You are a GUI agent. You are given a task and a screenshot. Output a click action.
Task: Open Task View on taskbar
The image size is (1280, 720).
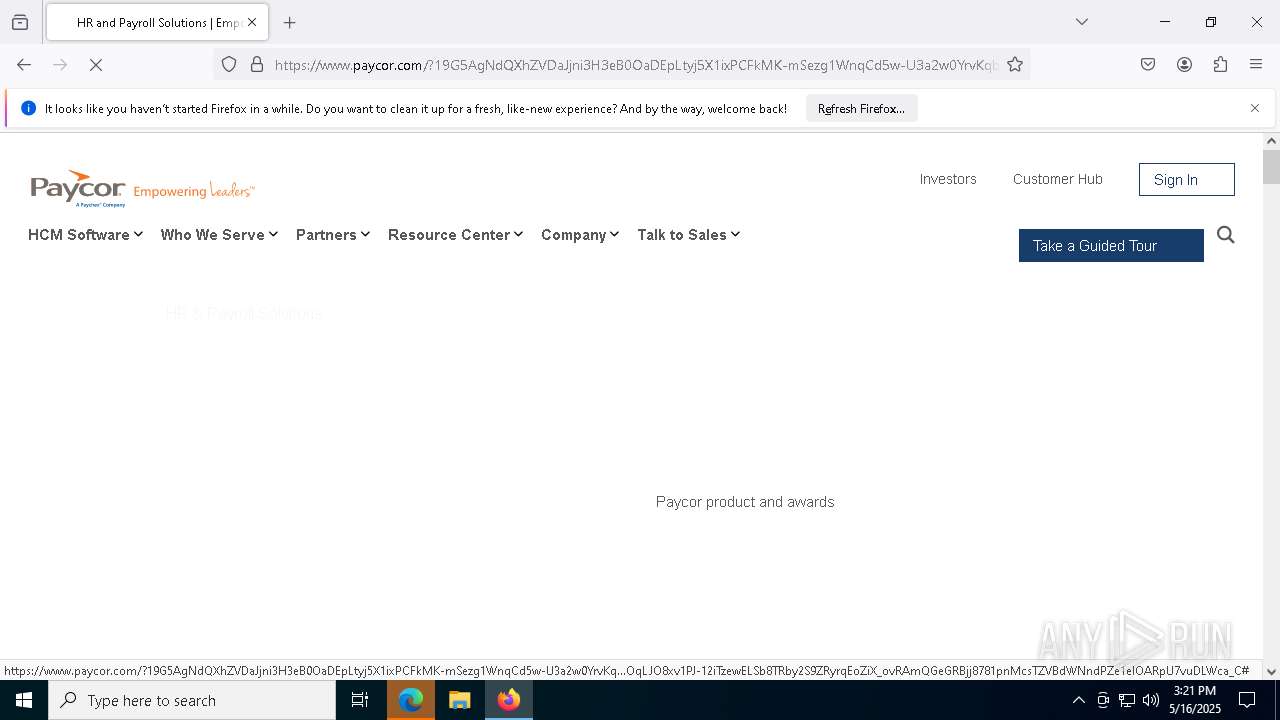point(360,700)
